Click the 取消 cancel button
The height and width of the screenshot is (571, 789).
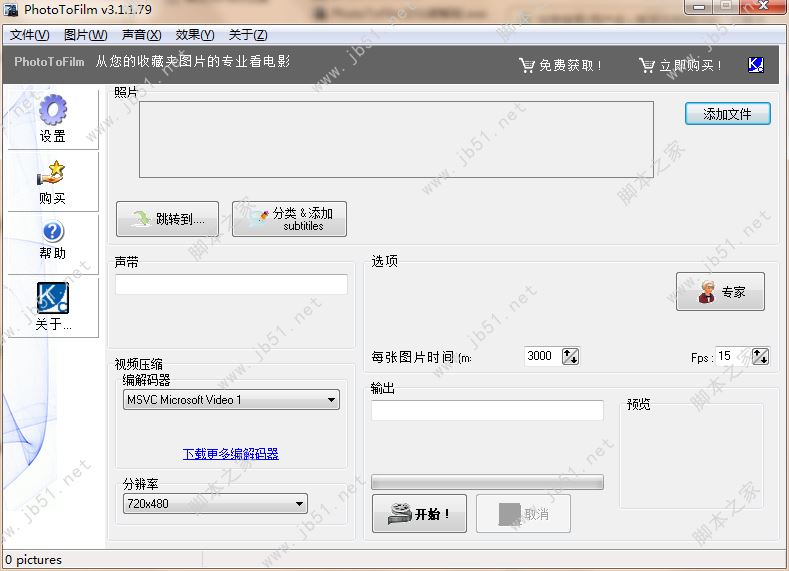[x=523, y=514]
